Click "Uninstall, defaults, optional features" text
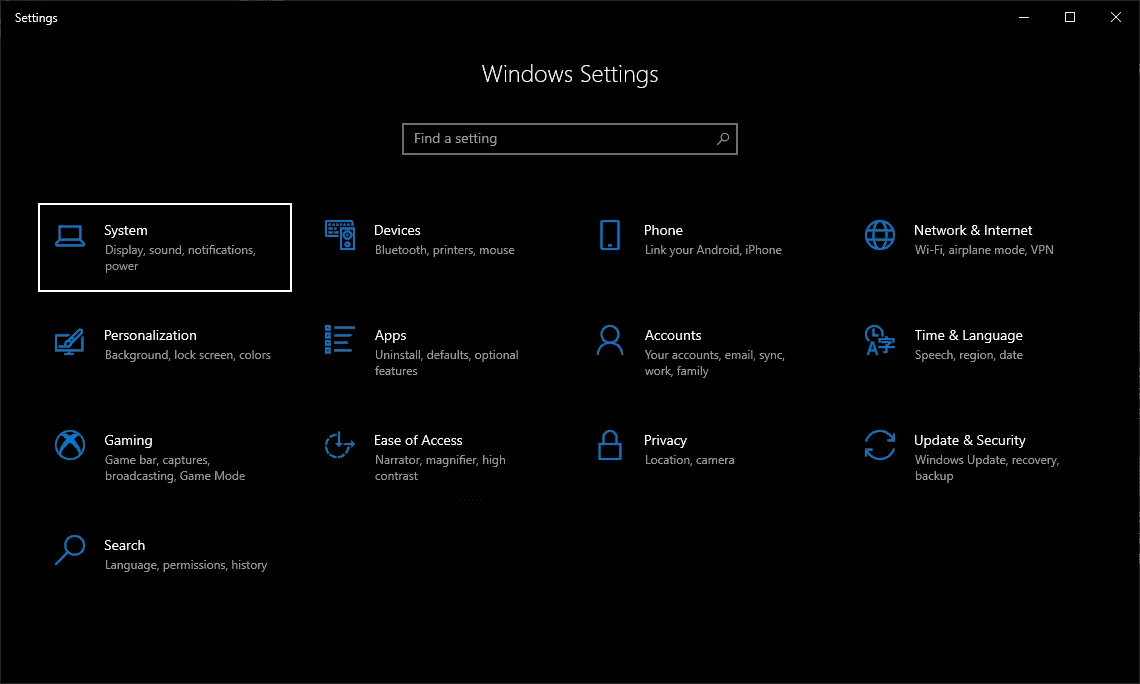The width and height of the screenshot is (1140, 684). pyautogui.click(x=446, y=363)
